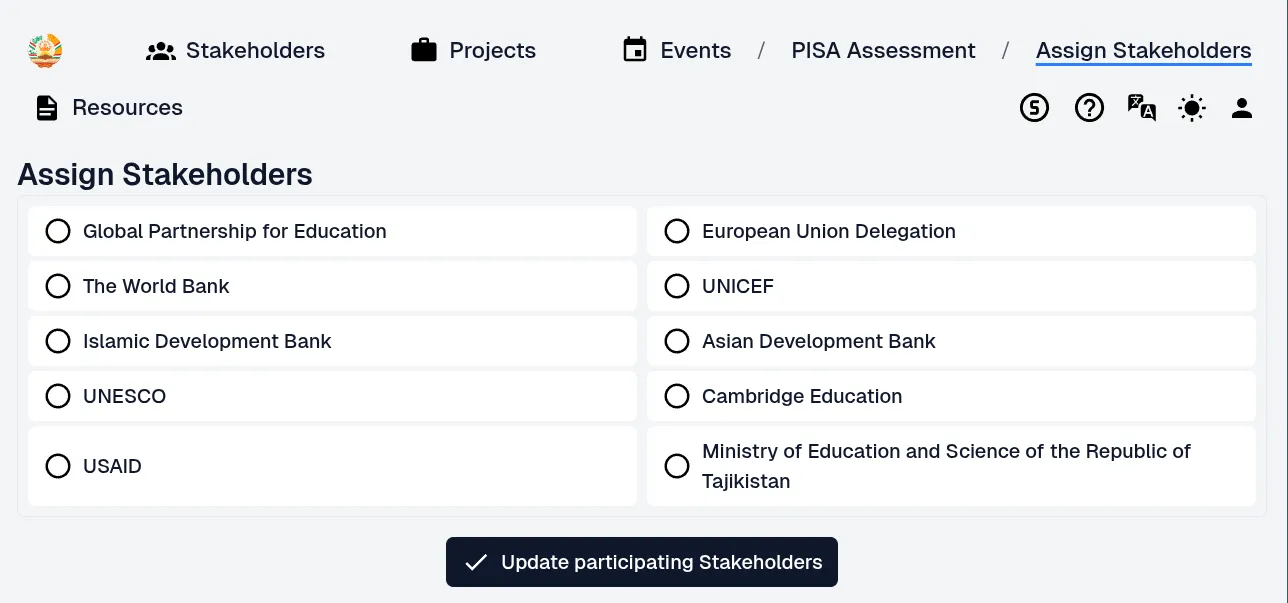Image resolution: width=1288 pixels, height=603 pixels.
Task: Click the Projects briefcase icon
Action: (x=424, y=51)
